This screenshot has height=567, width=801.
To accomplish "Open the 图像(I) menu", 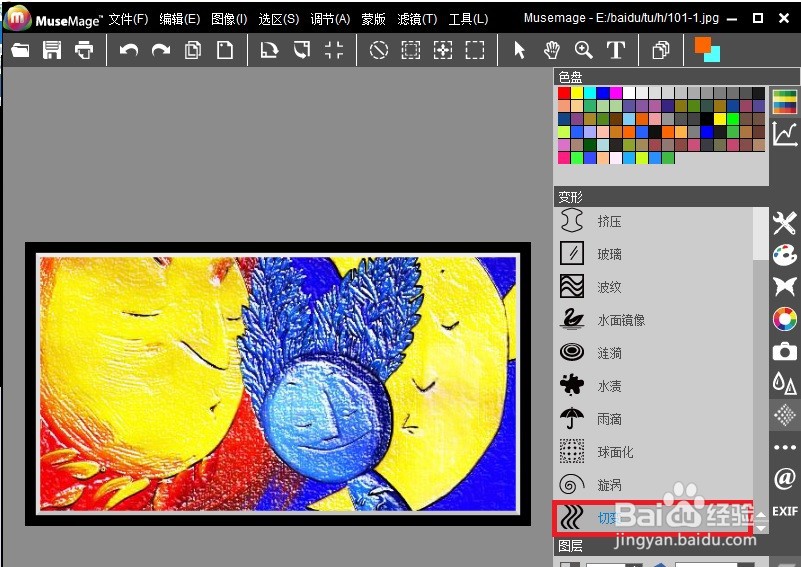I will [229, 19].
